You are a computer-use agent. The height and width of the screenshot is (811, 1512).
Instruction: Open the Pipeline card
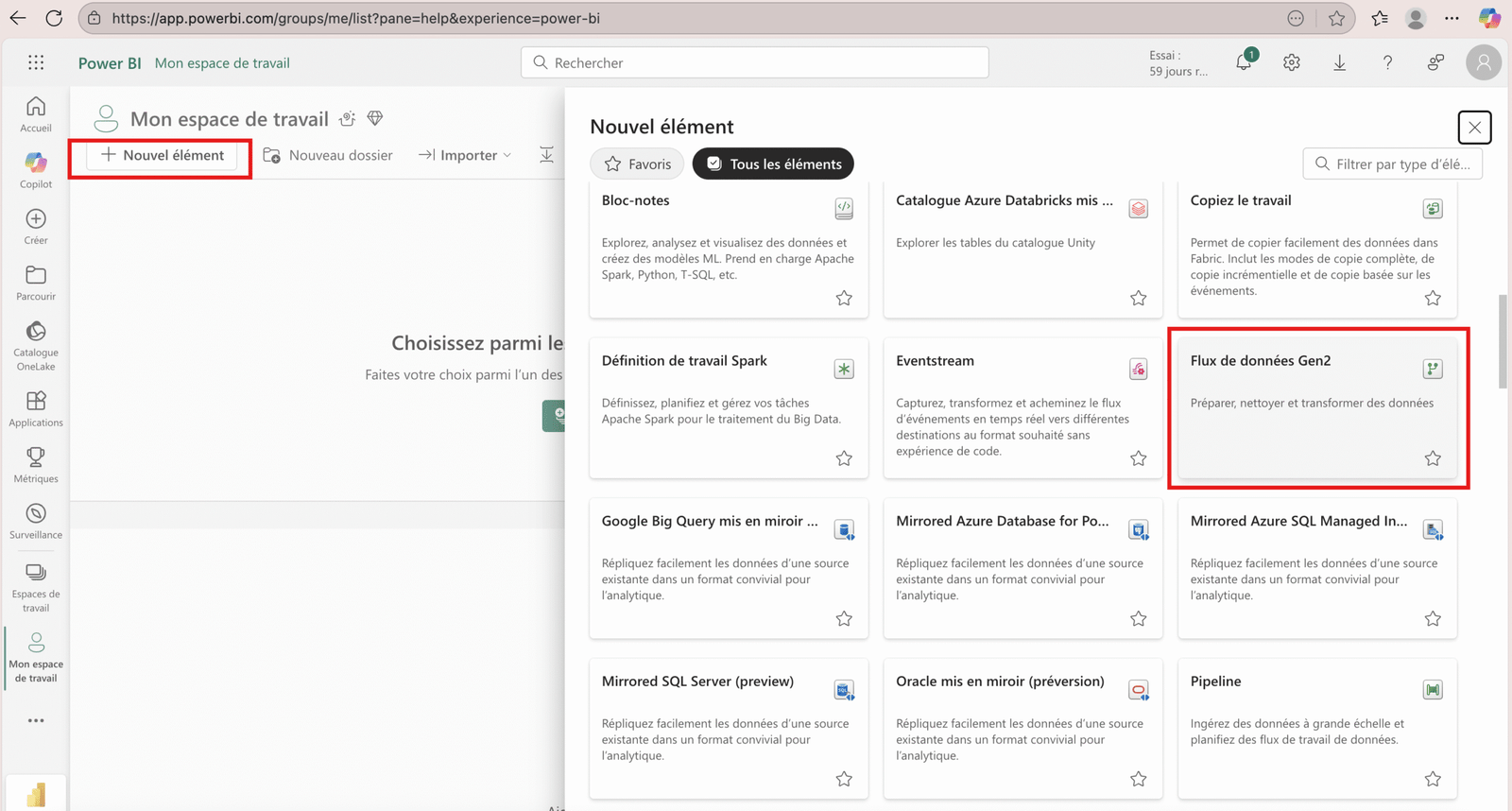point(1317,729)
